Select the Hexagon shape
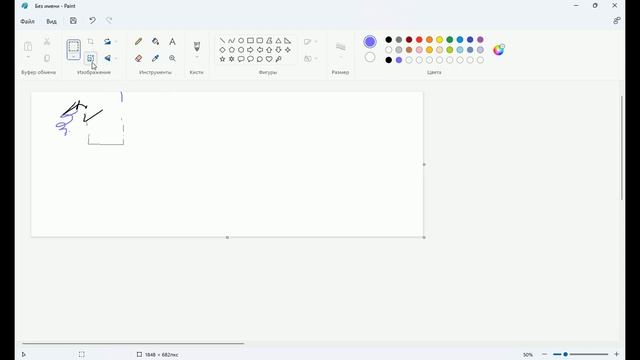Screen dimensions: 640x360 point(241,50)
